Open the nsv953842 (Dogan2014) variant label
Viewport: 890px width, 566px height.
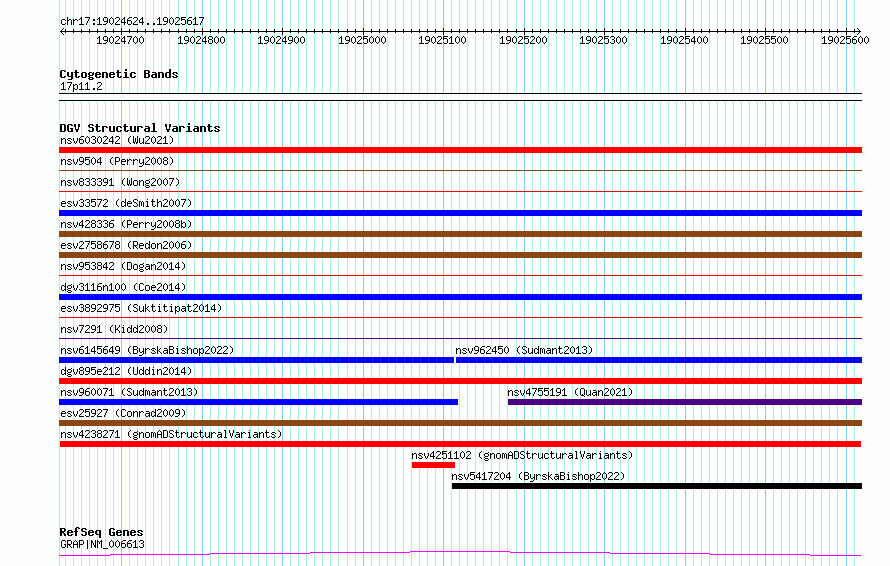(x=123, y=266)
